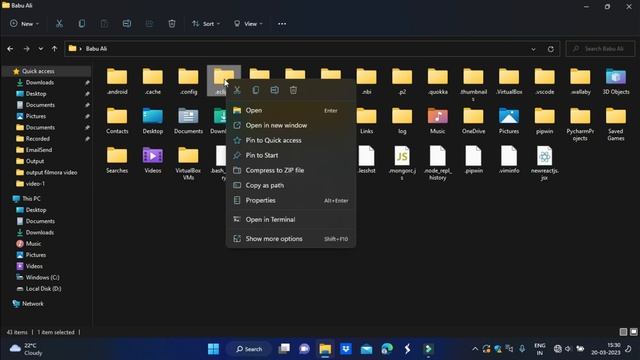Select the OneDrive folder
This screenshot has height=360, width=640.
[x=473, y=121]
